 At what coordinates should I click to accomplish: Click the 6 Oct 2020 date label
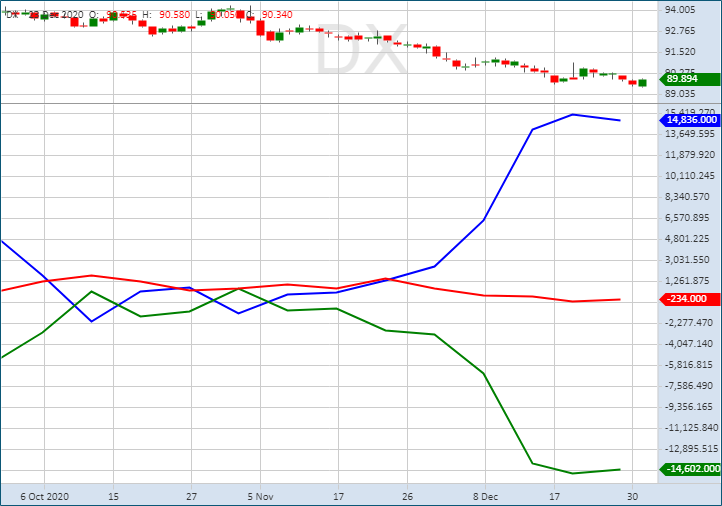45,495
